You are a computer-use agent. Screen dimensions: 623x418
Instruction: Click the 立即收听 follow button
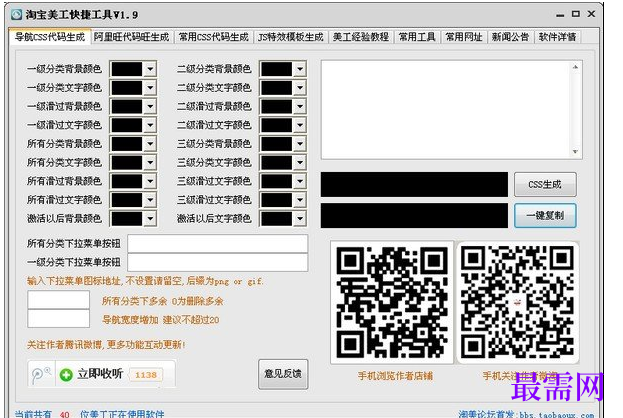point(100,374)
